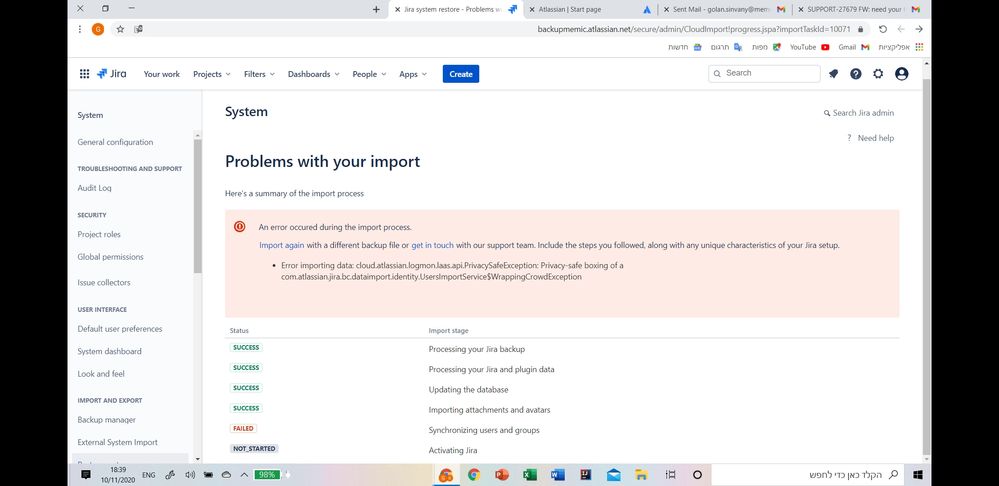Click the Jira logo
This screenshot has width=999, height=486.
(111, 74)
